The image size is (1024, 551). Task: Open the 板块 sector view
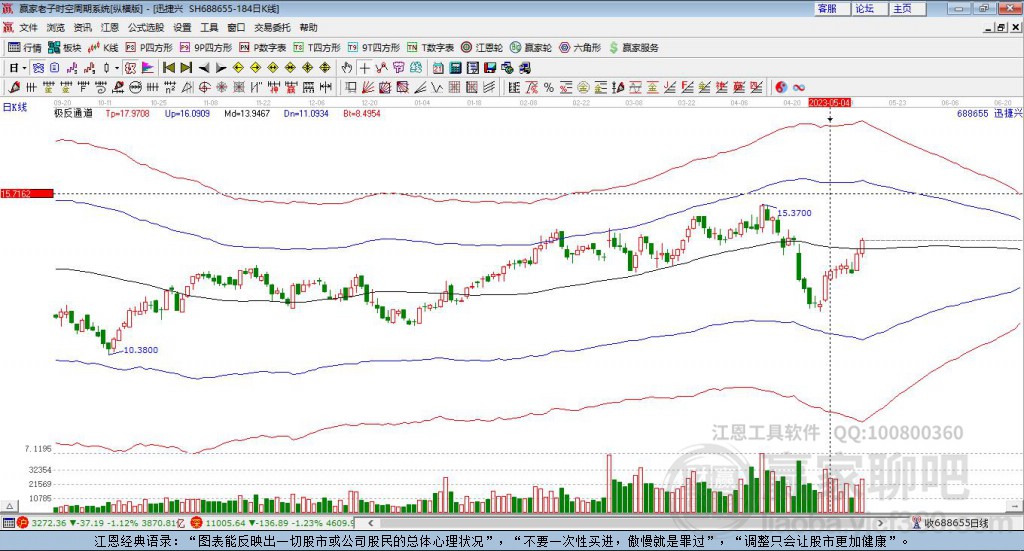coord(65,48)
